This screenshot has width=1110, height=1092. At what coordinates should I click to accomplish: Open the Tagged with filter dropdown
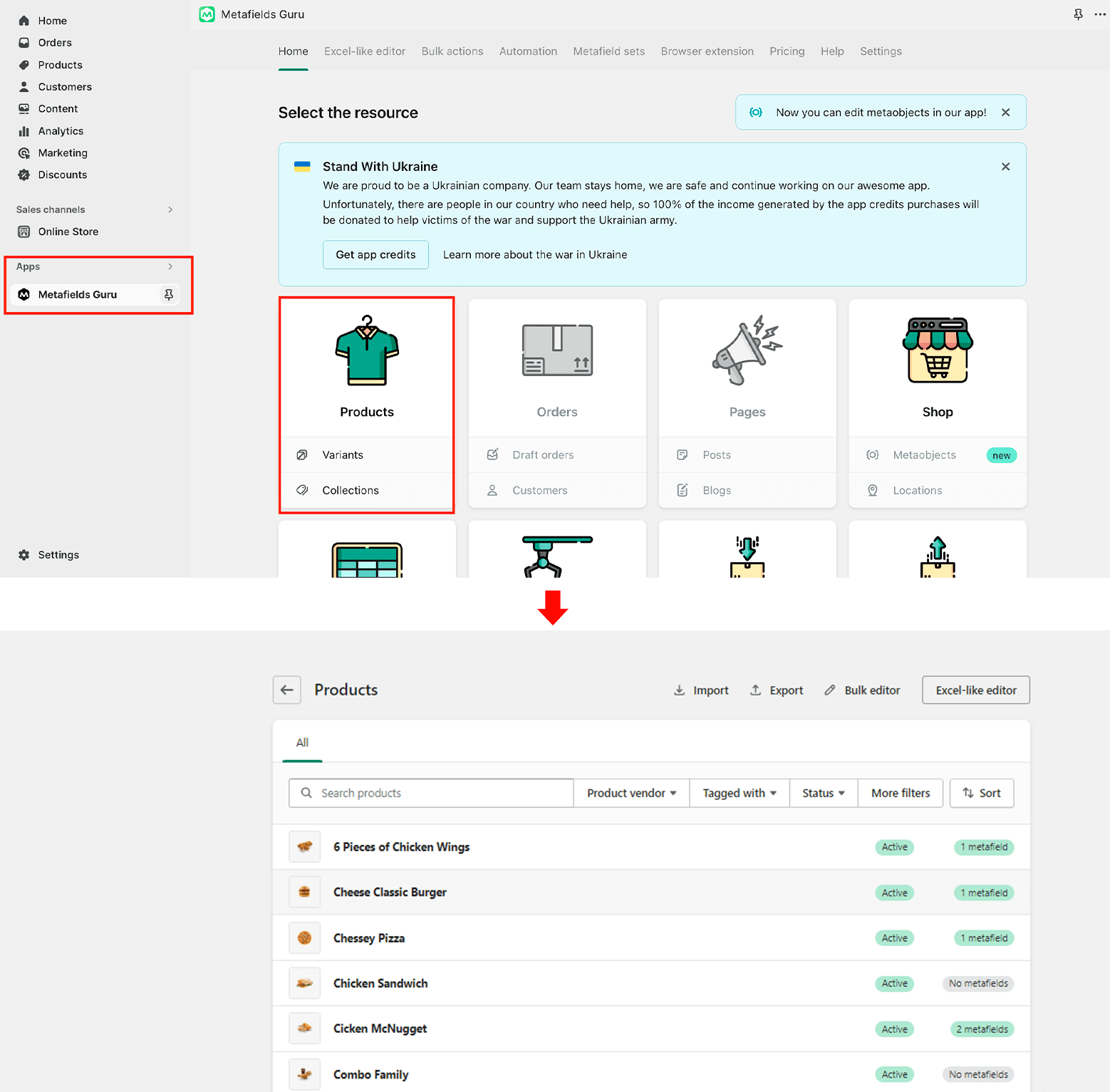tap(740, 793)
